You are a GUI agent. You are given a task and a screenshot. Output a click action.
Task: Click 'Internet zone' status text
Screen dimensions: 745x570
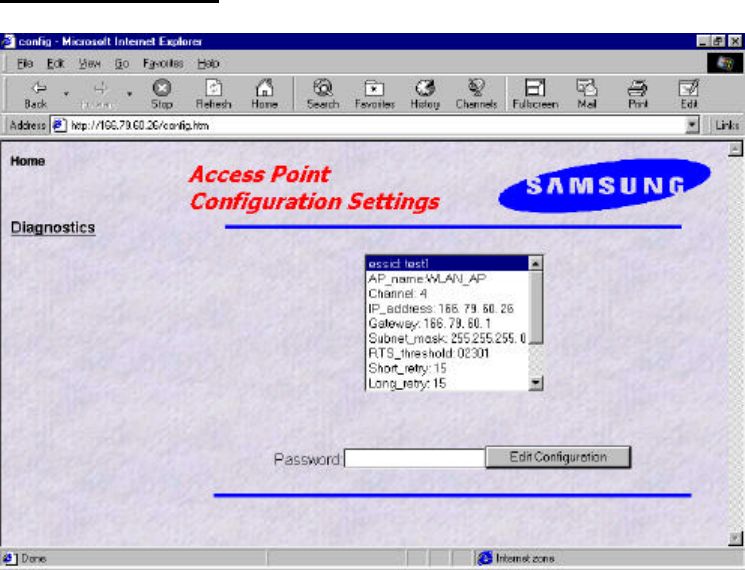pyautogui.click(x=525, y=558)
